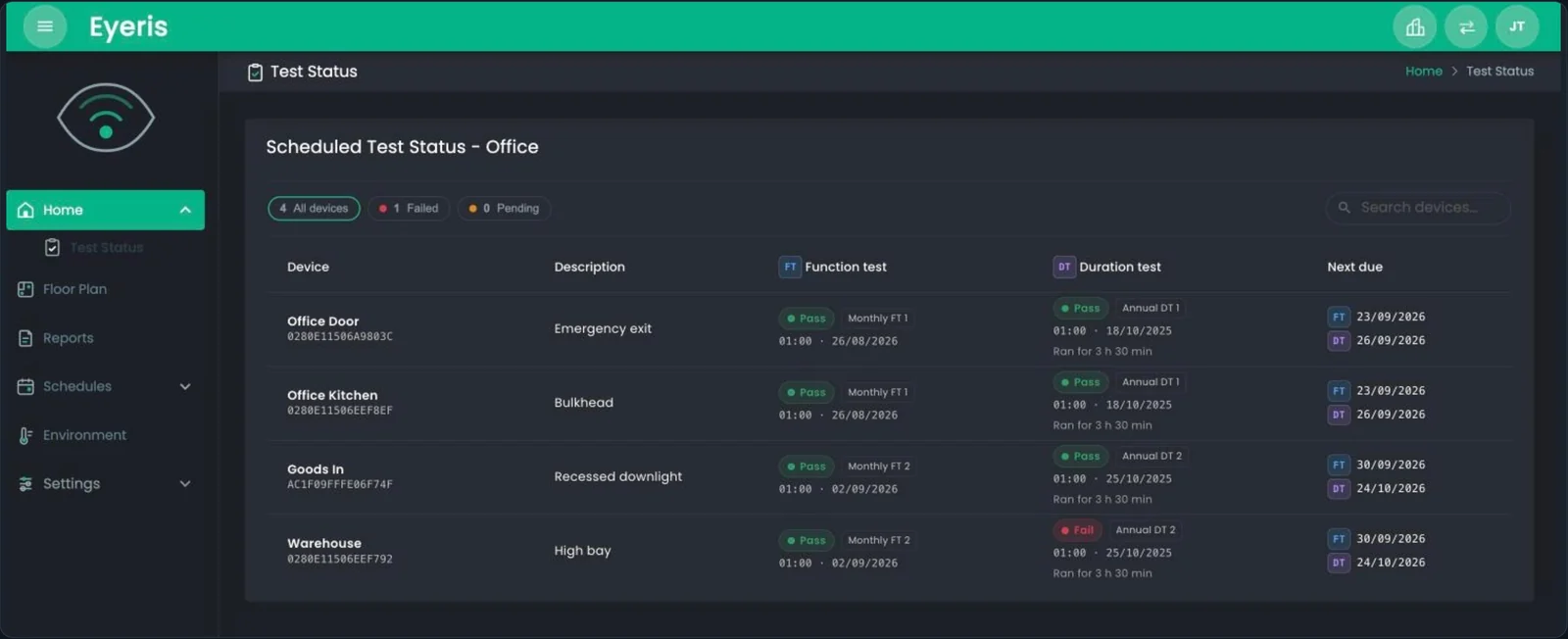Click the Test Status clipboard icon in sidebar

[x=53, y=247]
